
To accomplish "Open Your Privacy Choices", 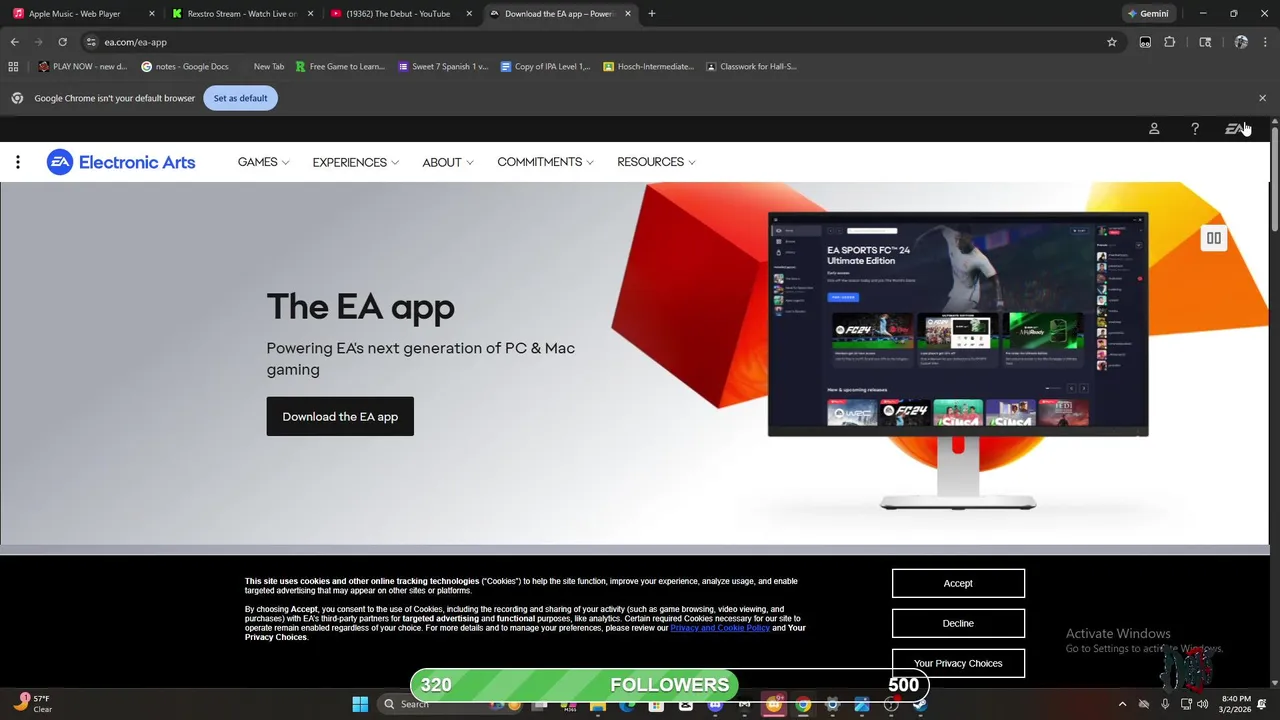I will click(958, 663).
